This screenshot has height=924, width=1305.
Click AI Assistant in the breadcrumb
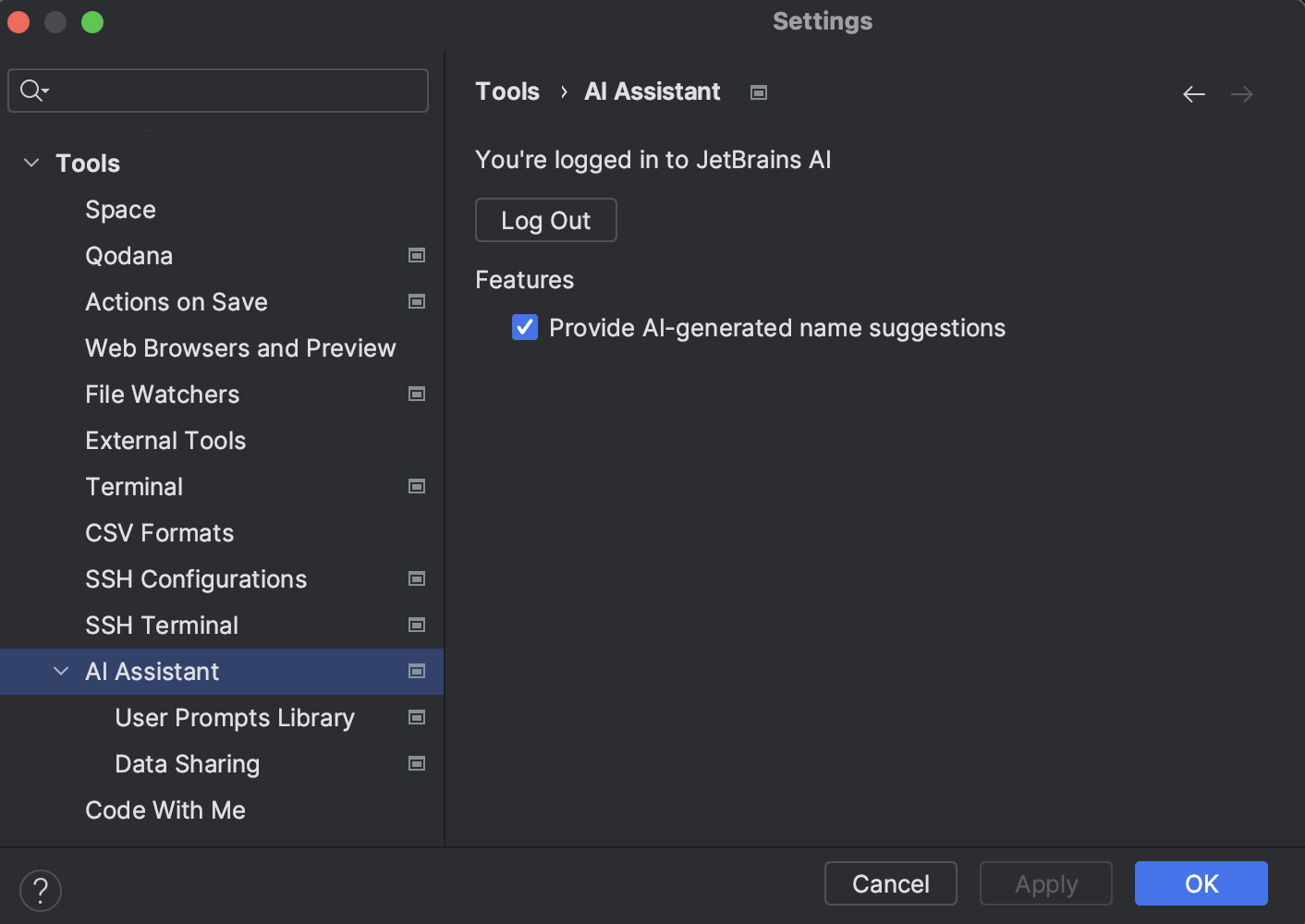click(x=652, y=91)
